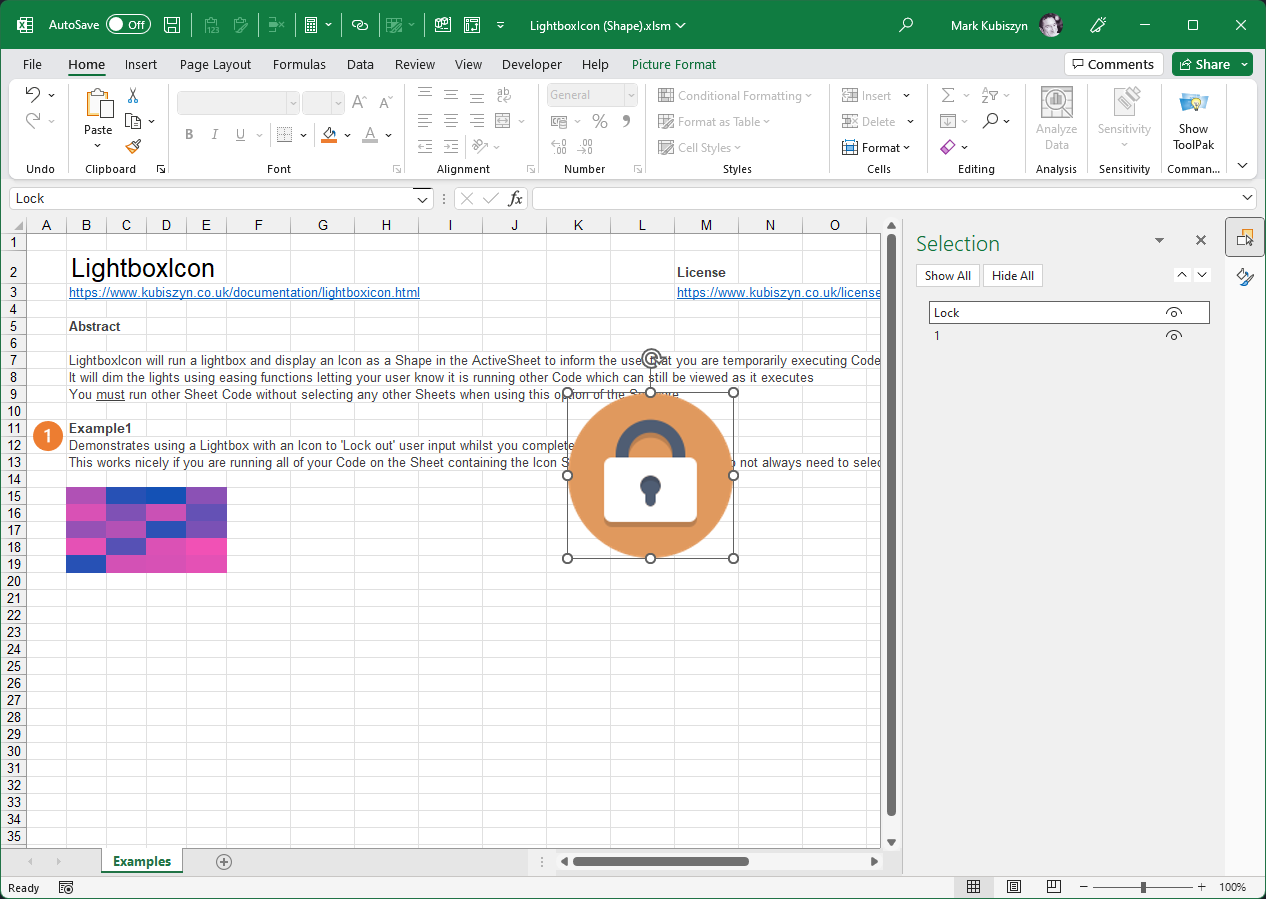The width and height of the screenshot is (1266, 899).
Task: Switch to the Developer tab
Action: point(531,64)
